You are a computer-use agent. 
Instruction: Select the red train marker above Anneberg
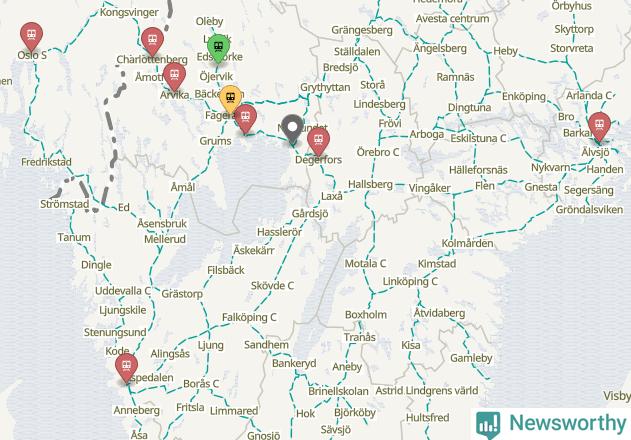126,368
